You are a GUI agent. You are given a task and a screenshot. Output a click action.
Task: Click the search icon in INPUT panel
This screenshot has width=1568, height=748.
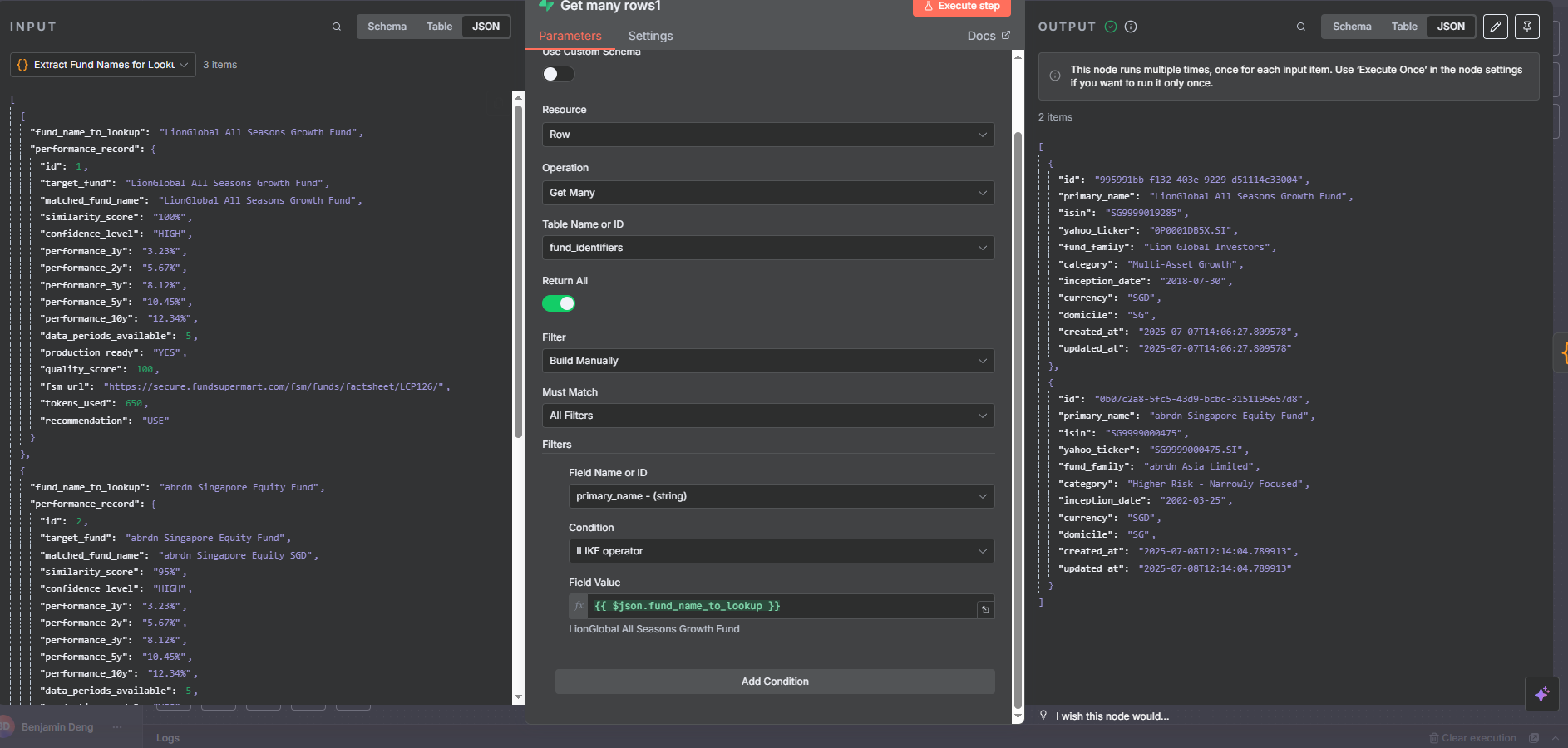337,27
